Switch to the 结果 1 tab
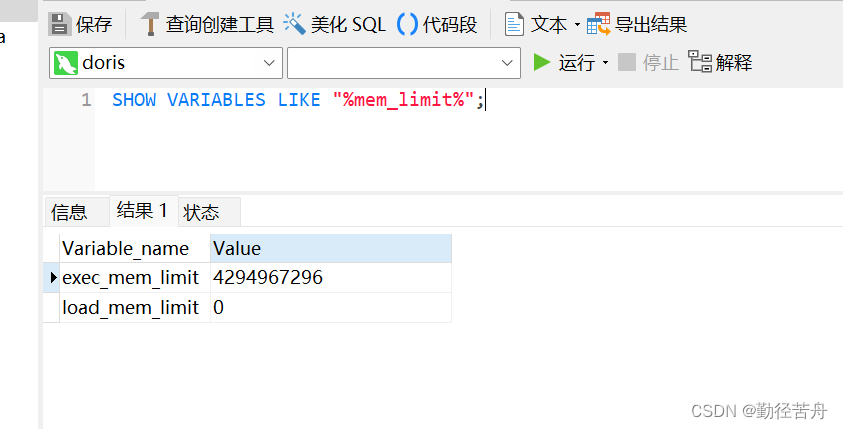Image resolution: width=843 pixels, height=429 pixels. coord(142,210)
